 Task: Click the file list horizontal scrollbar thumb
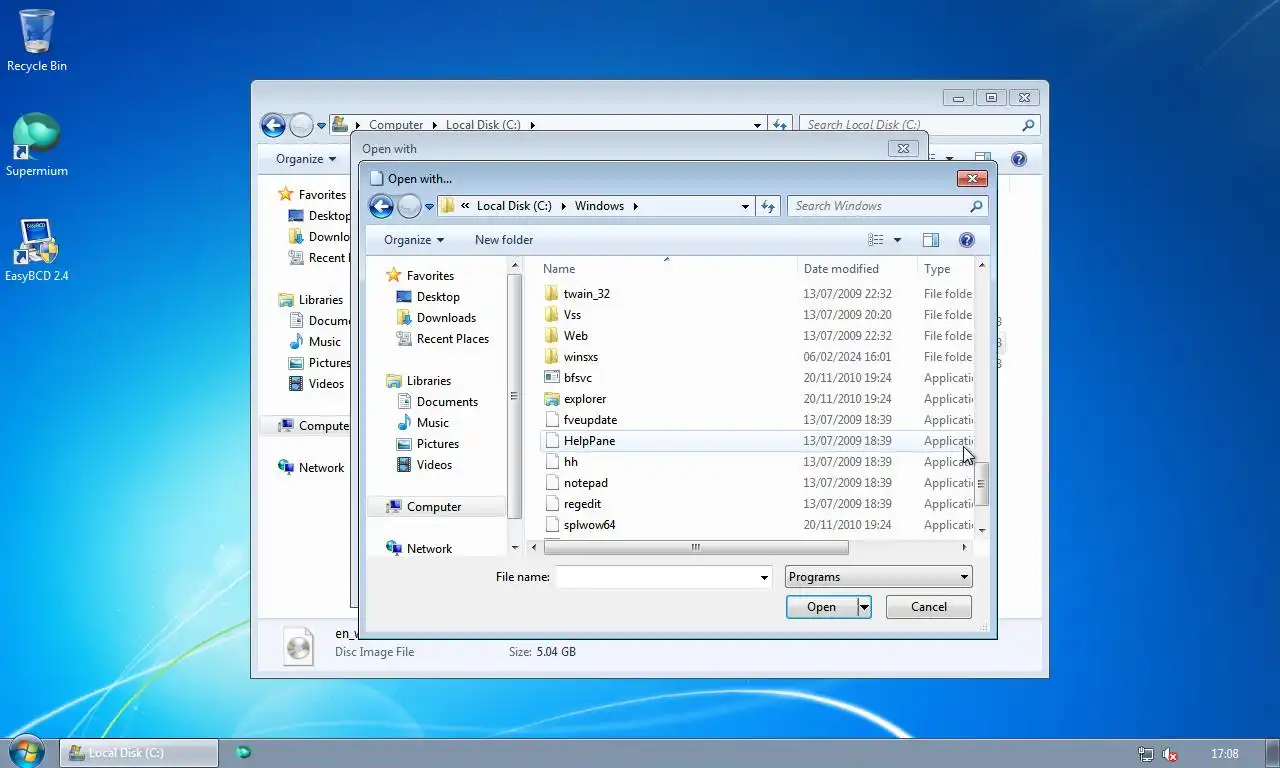coord(696,547)
